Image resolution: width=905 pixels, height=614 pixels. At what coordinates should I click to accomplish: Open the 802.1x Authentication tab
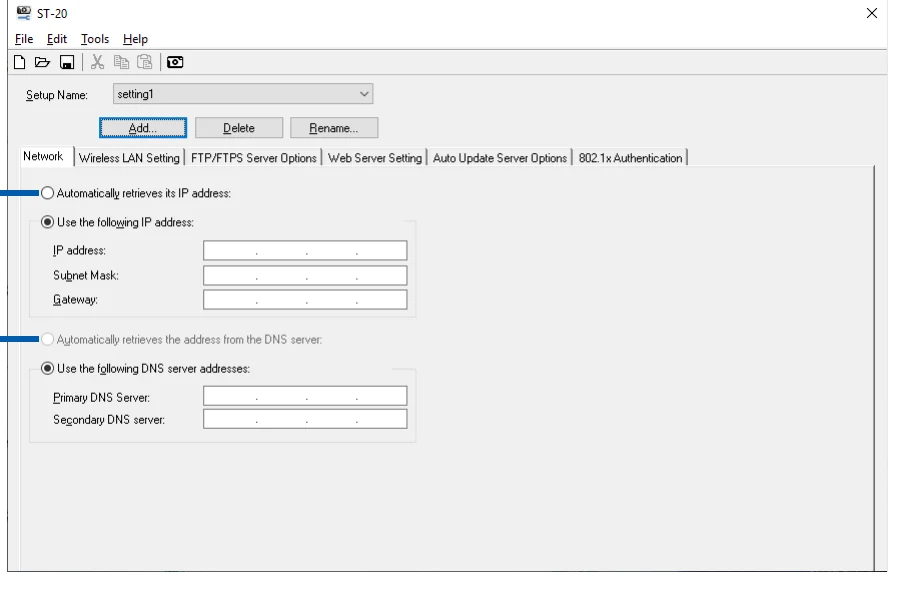click(x=630, y=158)
